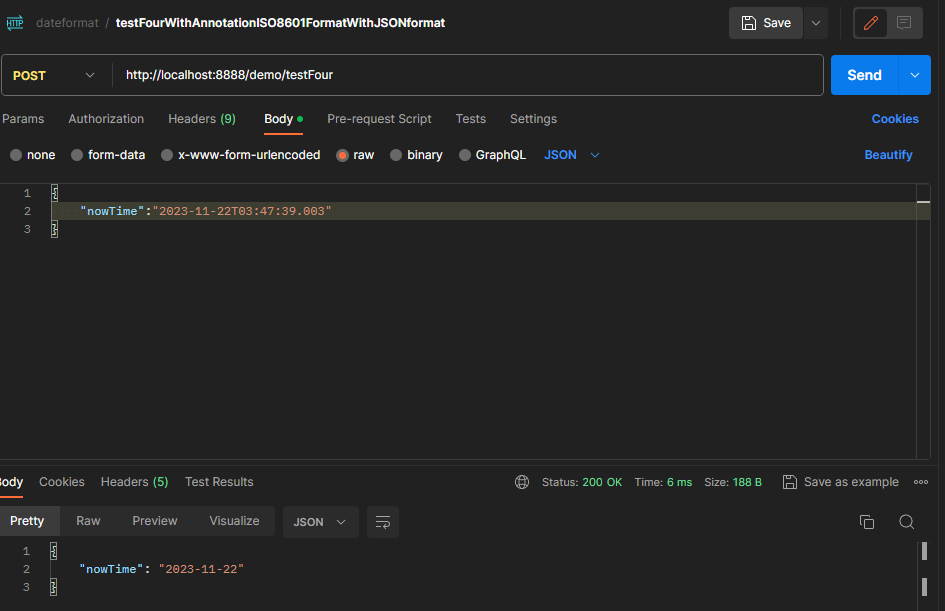This screenshot has height=611, width=945.
Task: Select the form-data radio option
Action: click(77, 155)
